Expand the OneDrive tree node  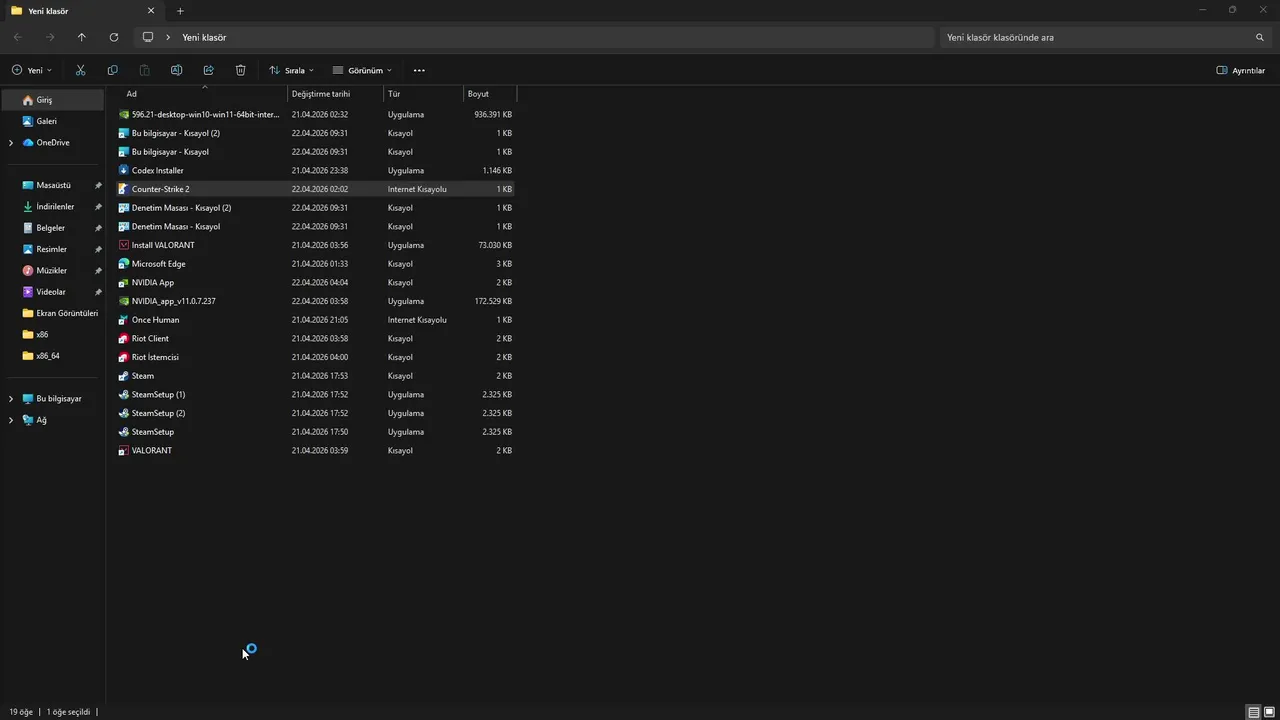click(11, 143)
